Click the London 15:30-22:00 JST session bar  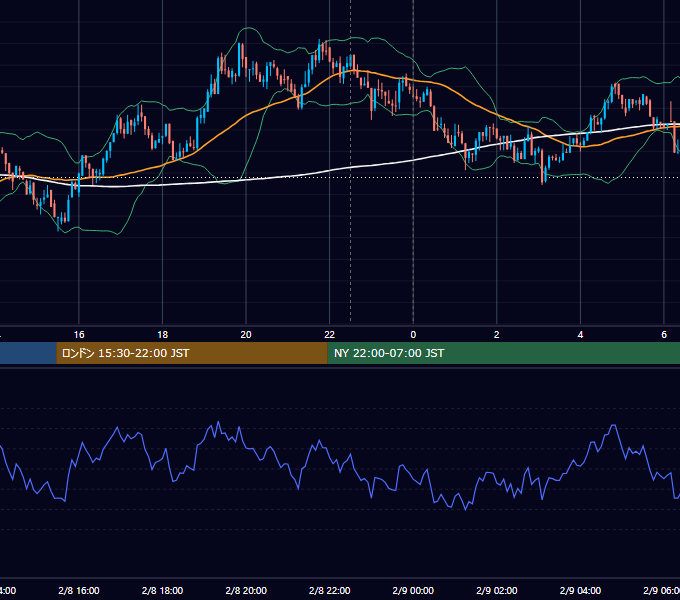[192, 353]
